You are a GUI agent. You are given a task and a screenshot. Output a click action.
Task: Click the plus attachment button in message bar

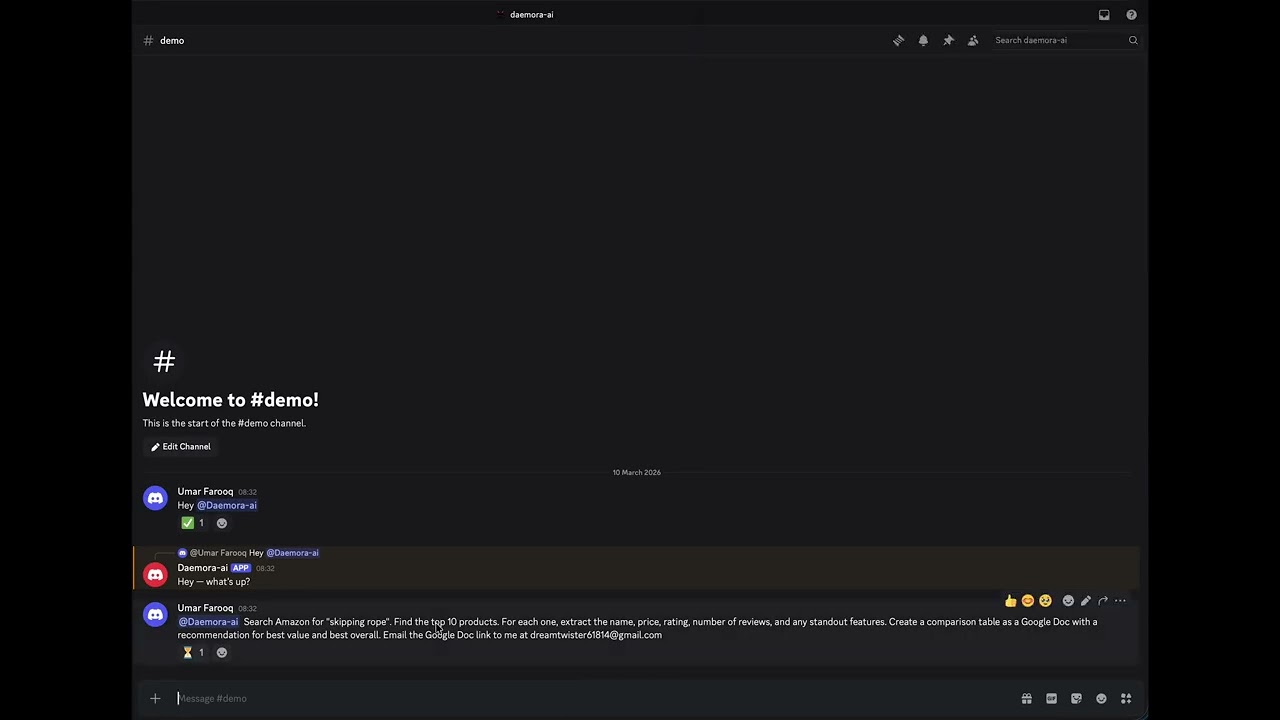click(x=155, y=698)
